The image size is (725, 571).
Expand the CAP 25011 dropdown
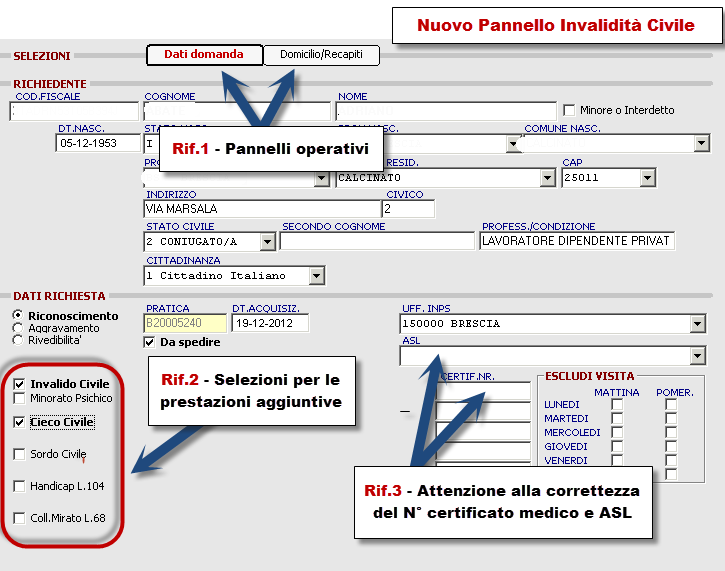[x=647, y=178]
